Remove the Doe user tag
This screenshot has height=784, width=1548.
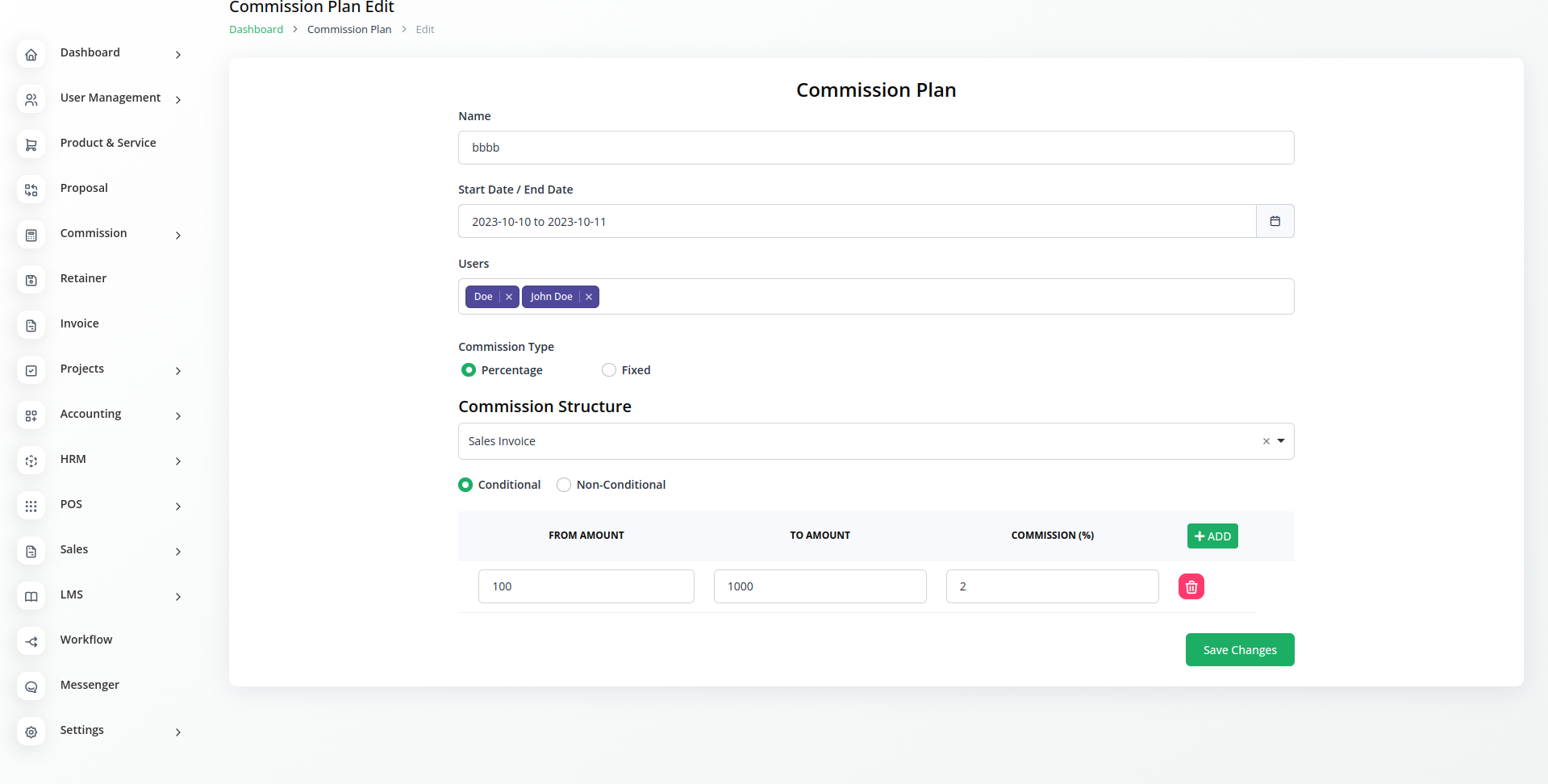pyautogui.click(x=509, y=297)
